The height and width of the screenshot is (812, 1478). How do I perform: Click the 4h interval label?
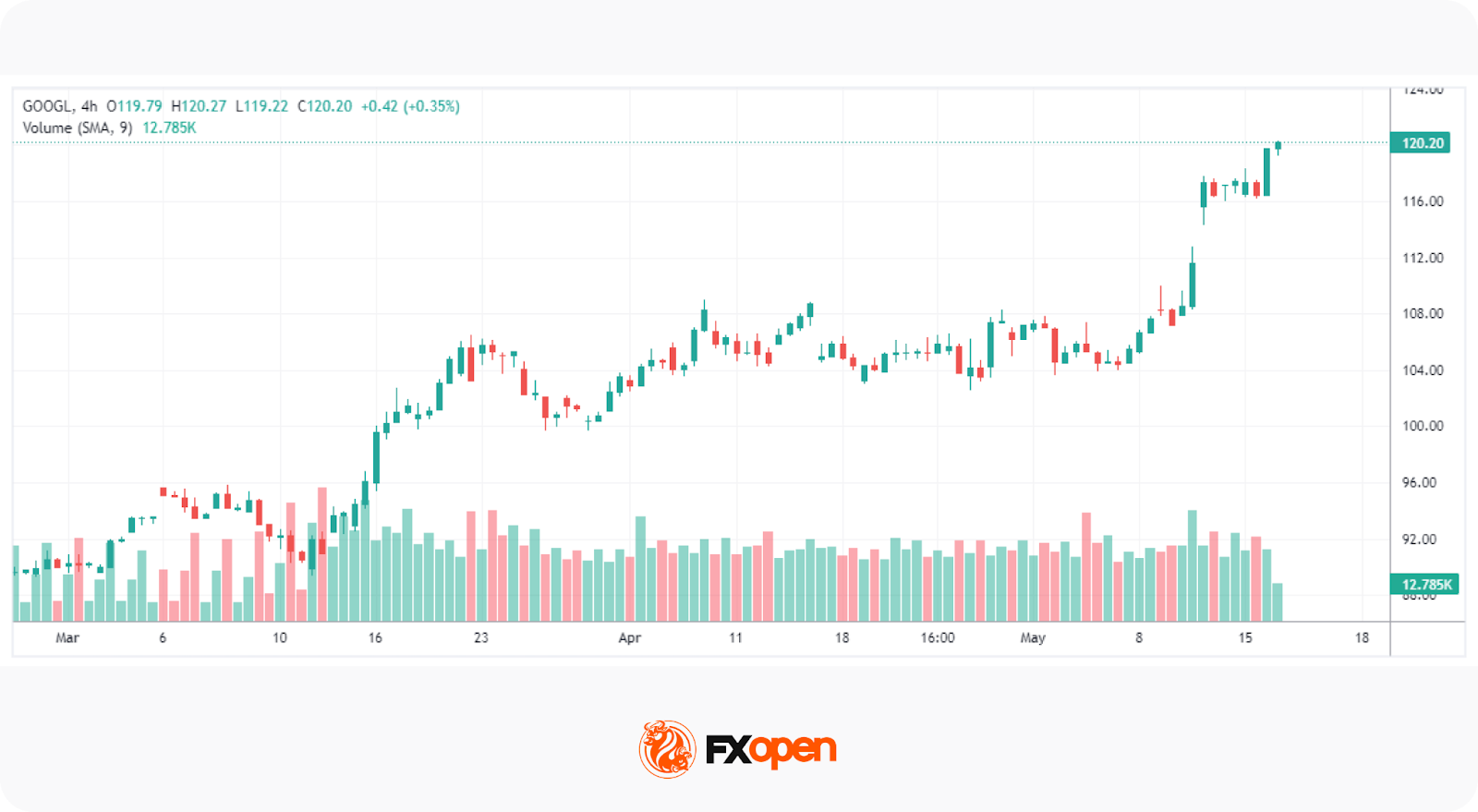(89, 106)
